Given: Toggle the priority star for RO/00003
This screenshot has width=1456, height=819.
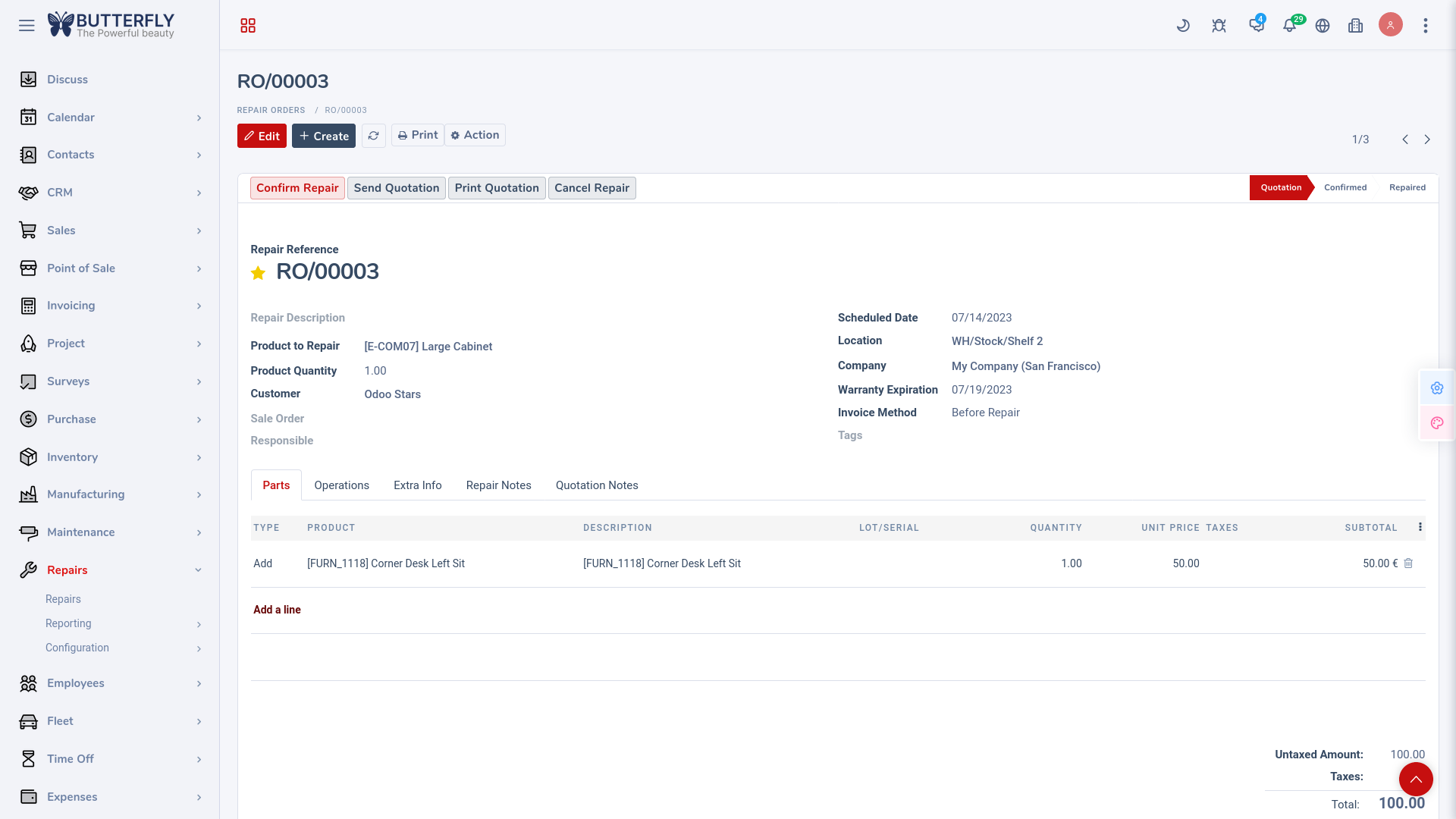Looking at the screenshot, I should click(x=258, y=273).
